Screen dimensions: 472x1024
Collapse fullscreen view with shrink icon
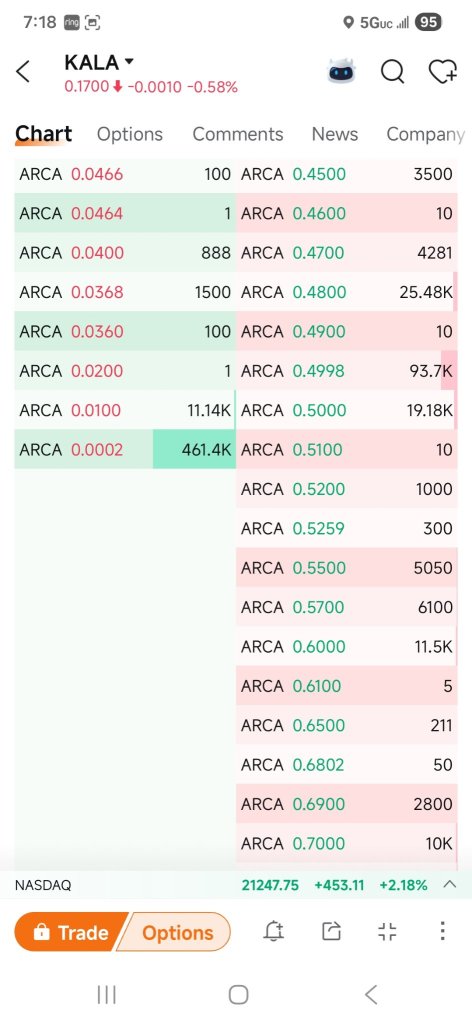387,931
